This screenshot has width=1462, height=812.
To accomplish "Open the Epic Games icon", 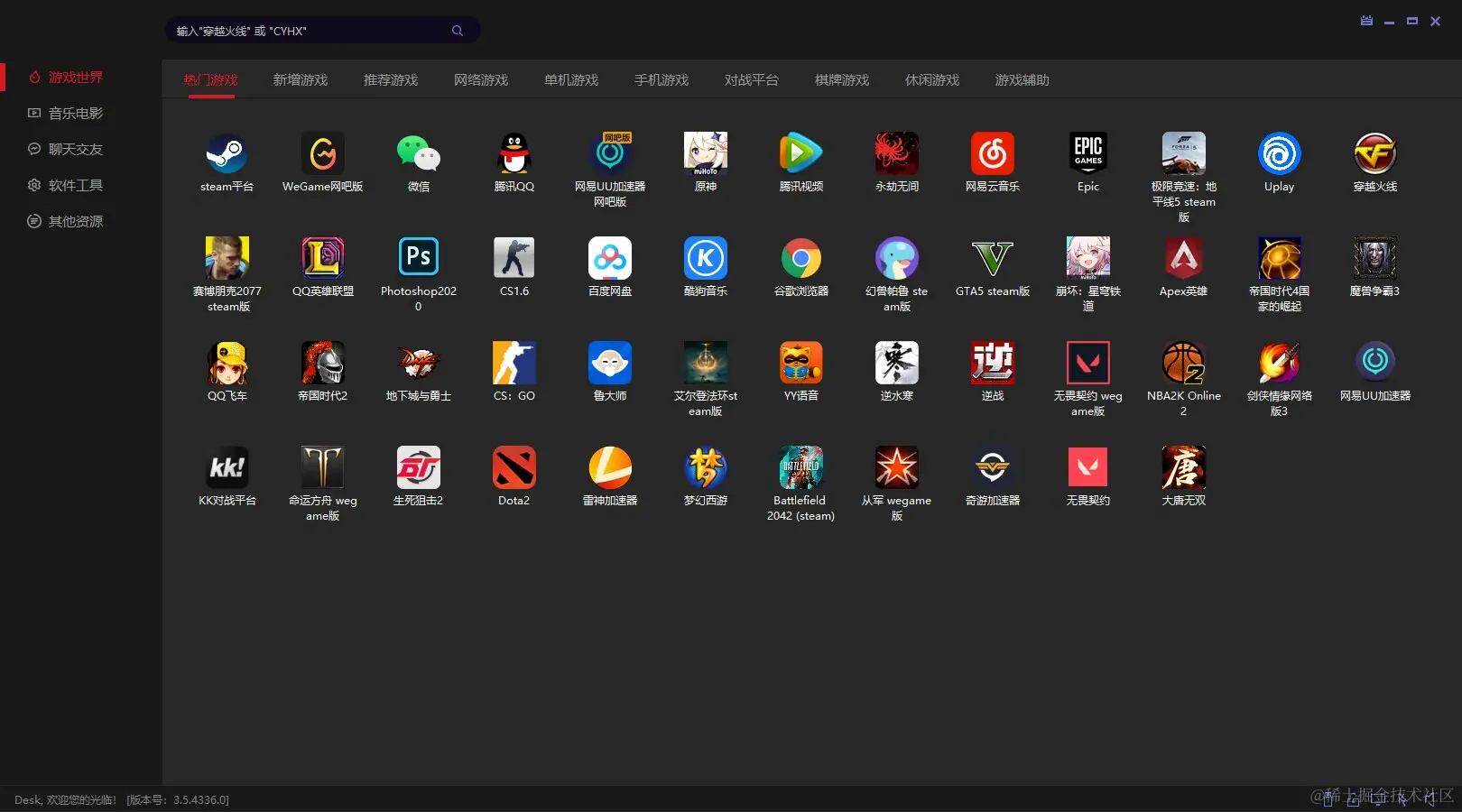I will pos(1087,154).
